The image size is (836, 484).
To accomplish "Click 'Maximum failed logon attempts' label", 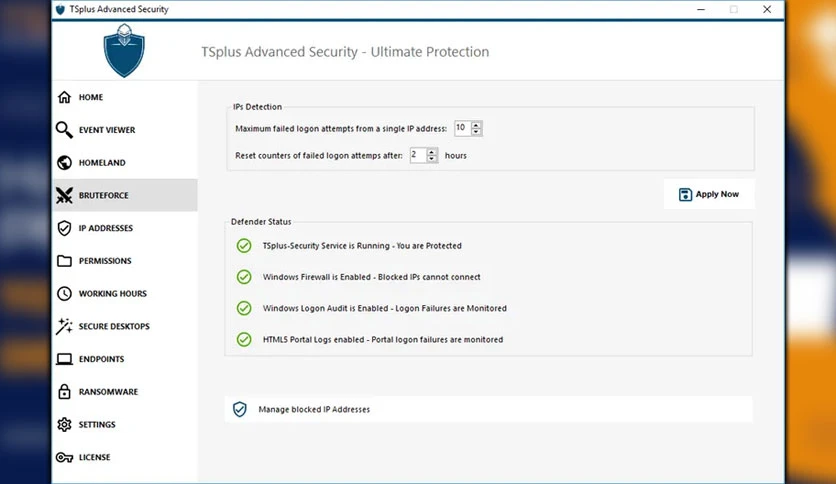I will (341, 128).
